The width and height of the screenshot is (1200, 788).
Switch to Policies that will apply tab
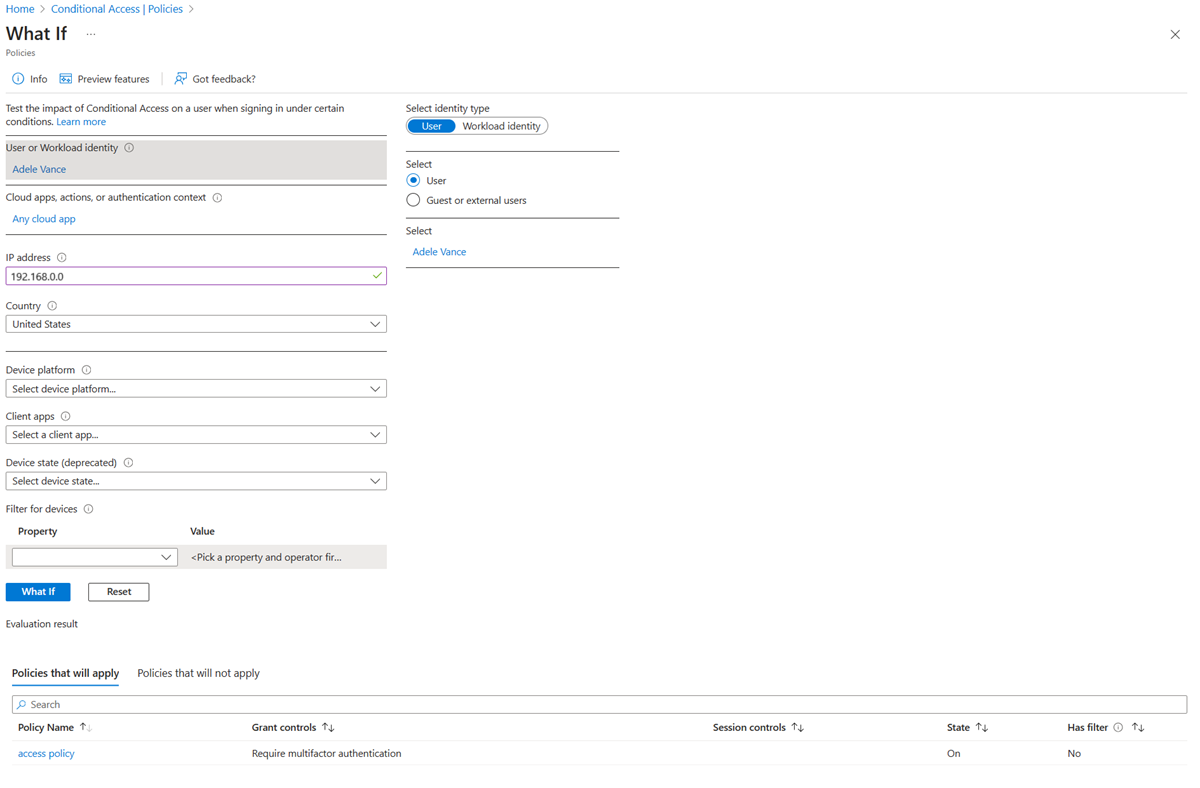pyautogui.click(x=65, y=674)
